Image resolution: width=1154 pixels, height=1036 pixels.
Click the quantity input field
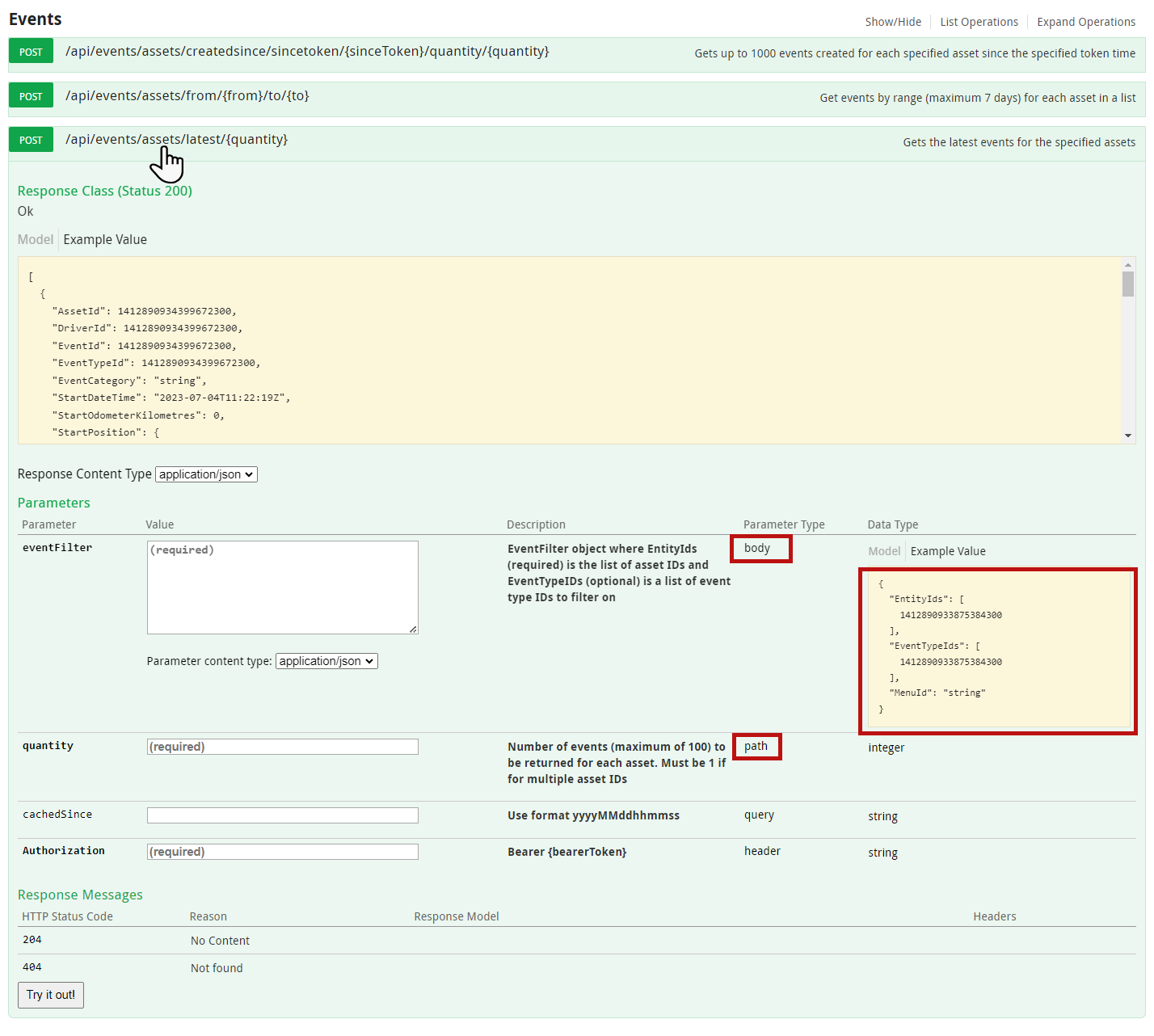pyautogui.click(x=283, y=747)
